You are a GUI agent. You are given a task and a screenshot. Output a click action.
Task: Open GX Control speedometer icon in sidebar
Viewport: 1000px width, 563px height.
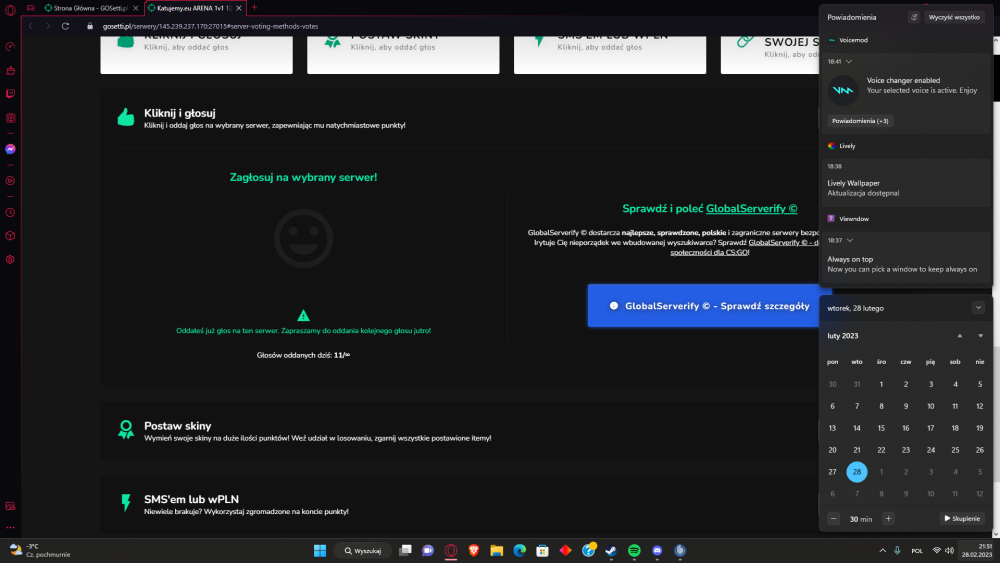click(10, 47)
